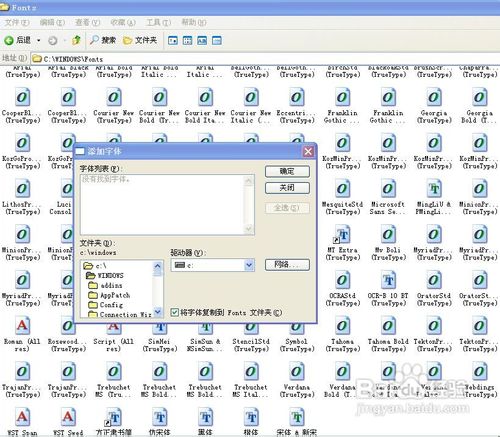
Task: Open the 编辑 Edit menu
Action: pyautogui.click(x=52, y=22)
